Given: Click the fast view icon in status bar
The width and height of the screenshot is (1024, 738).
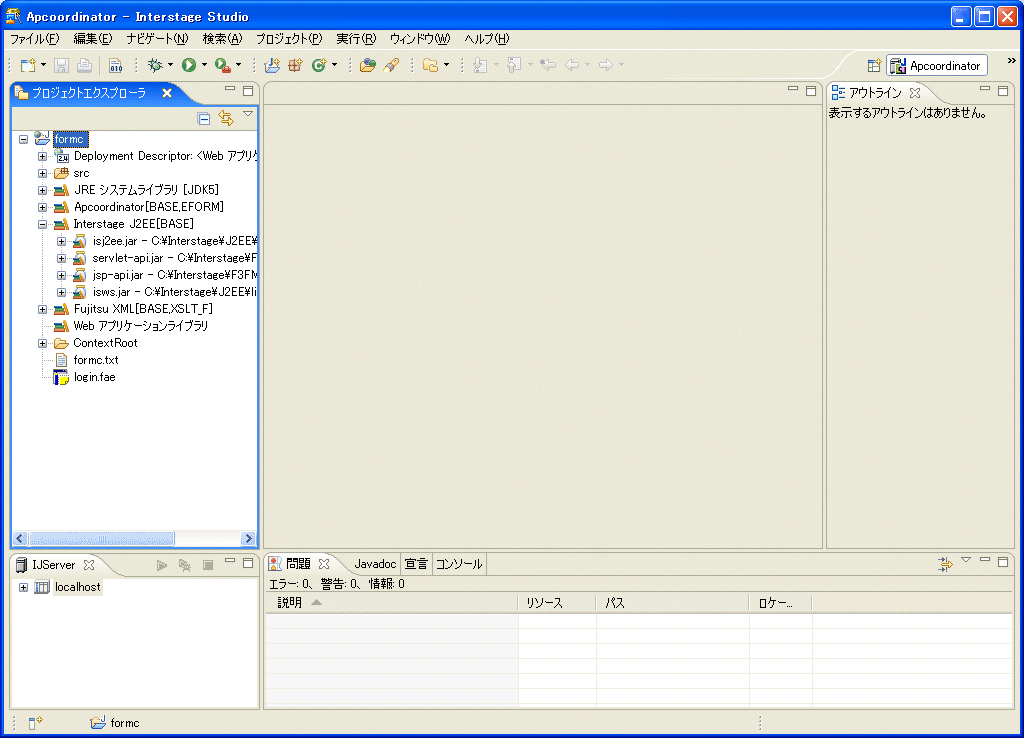Looking at the screenshot, I should click(x=35, y=722).
